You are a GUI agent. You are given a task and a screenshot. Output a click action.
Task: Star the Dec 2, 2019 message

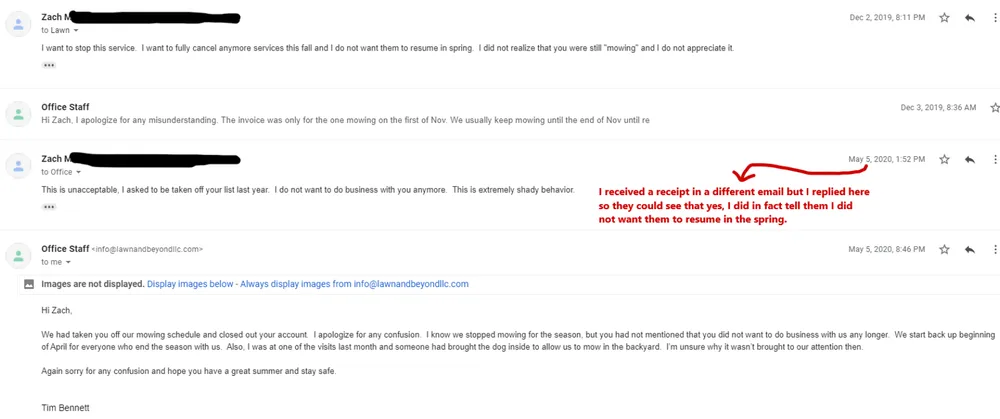tap(943, 18)
